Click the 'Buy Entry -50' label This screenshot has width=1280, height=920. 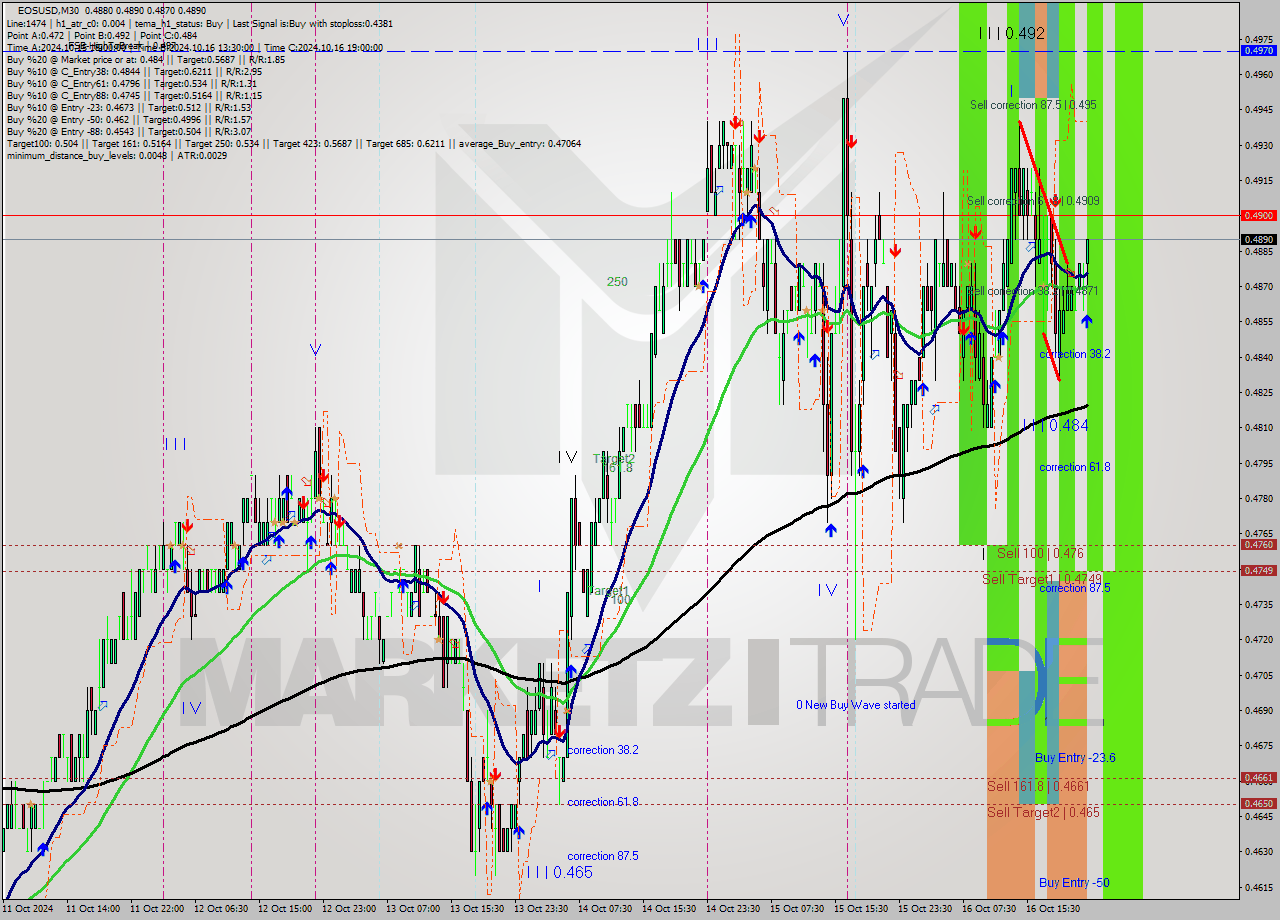(x=1074, y=883)
